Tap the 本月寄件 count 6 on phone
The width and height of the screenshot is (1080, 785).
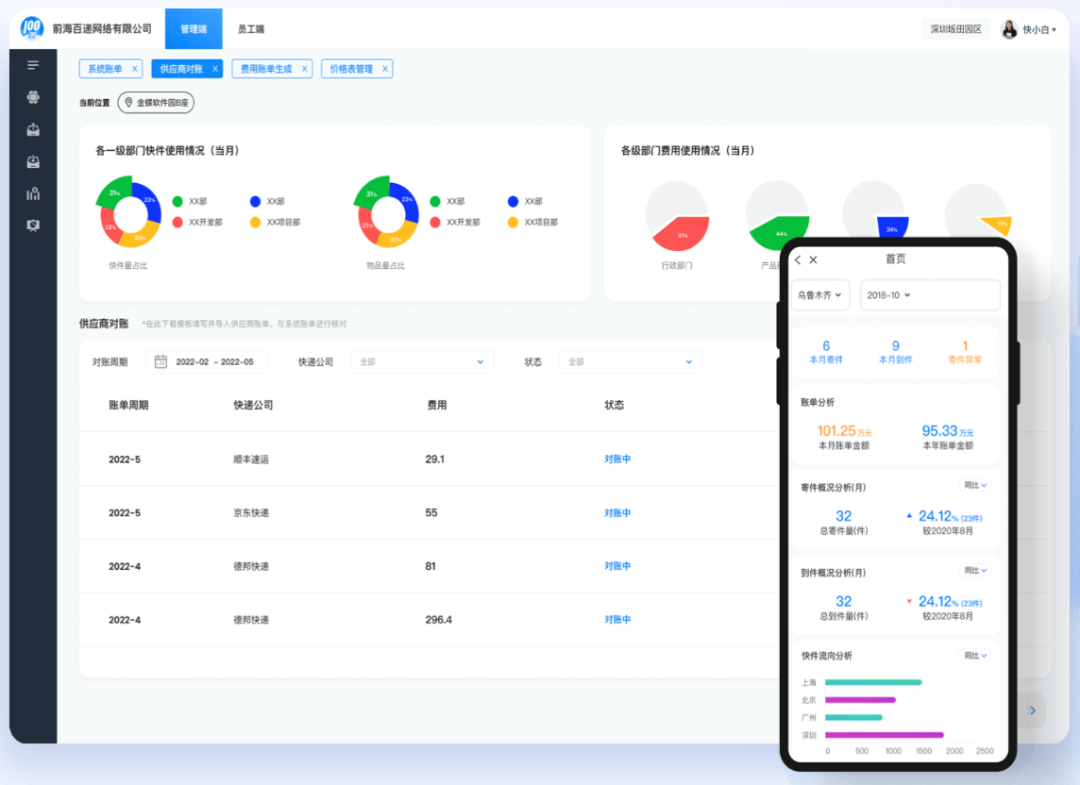(x=826, y=352)
